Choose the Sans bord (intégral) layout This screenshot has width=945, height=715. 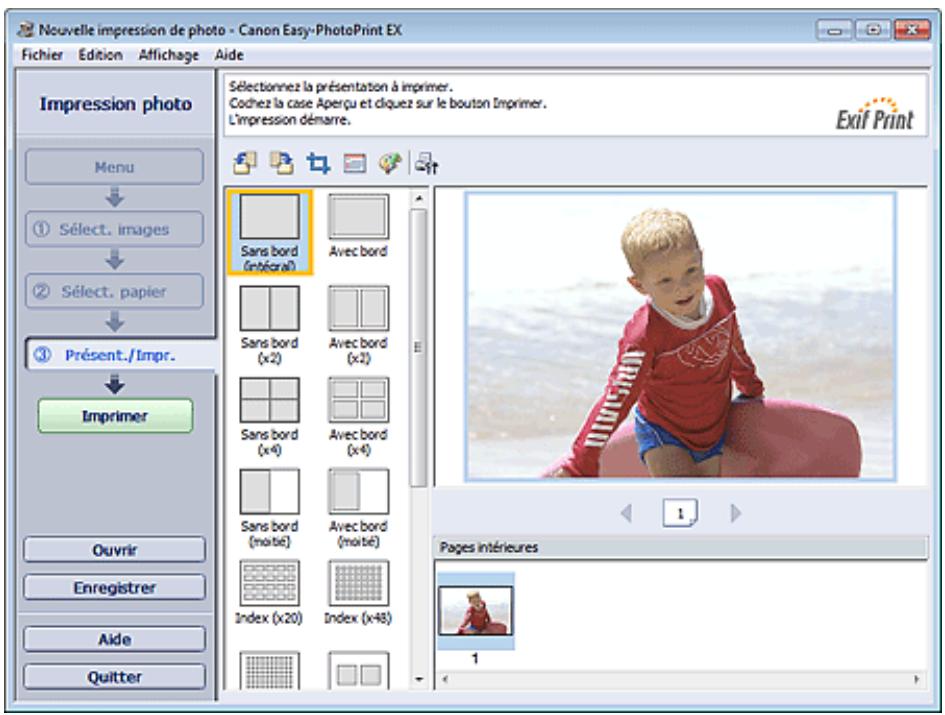coord(270,232)
